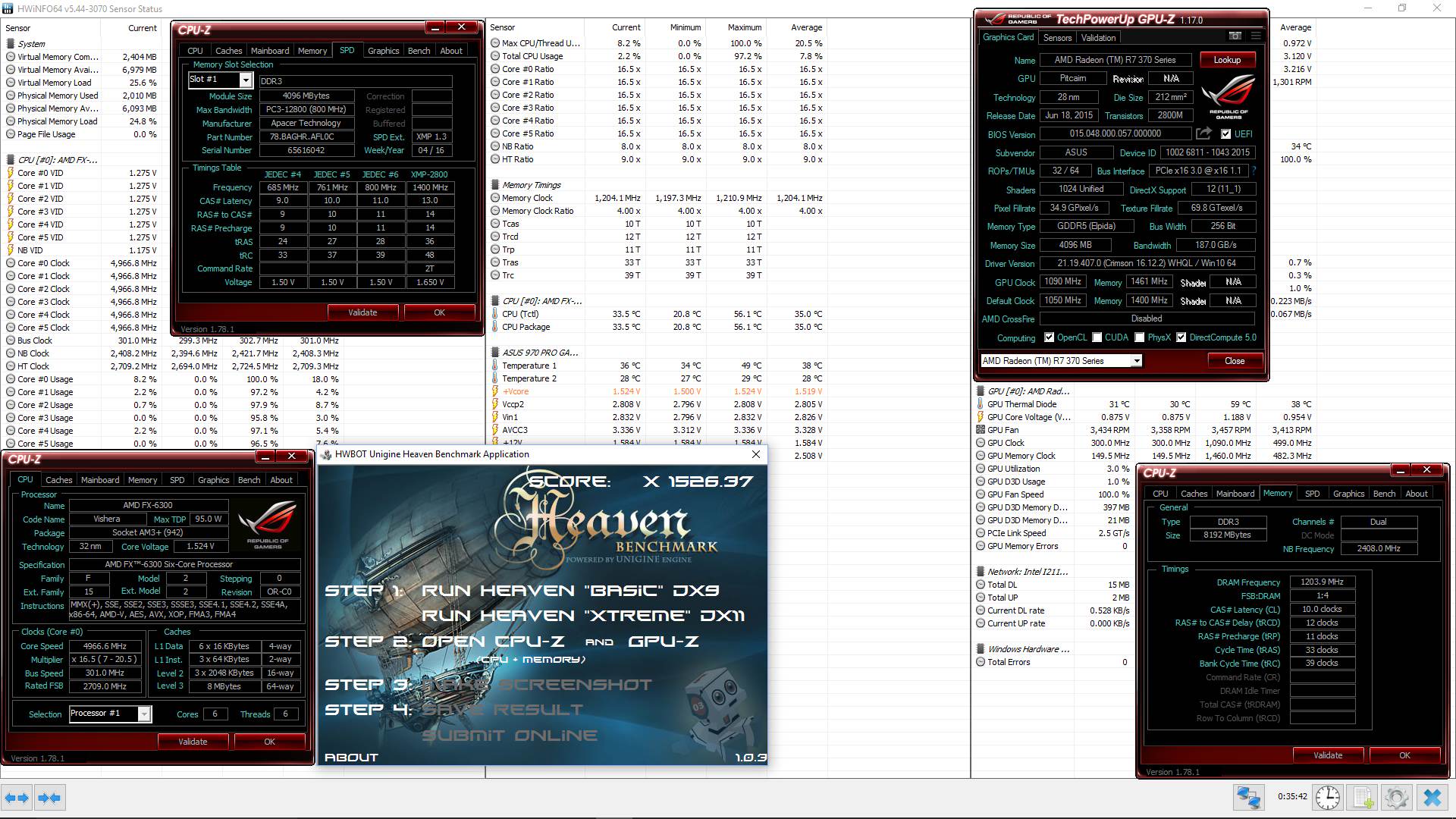Click the Part Number field 78.BAGHR.AFL0C
Image resolution: width=1456 pixels, height=819 pixels.
click(306, 136)
